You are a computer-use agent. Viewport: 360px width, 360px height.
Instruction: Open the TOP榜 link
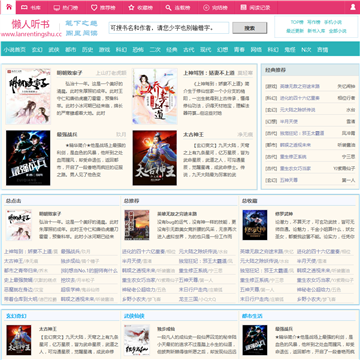pos(297,22)
